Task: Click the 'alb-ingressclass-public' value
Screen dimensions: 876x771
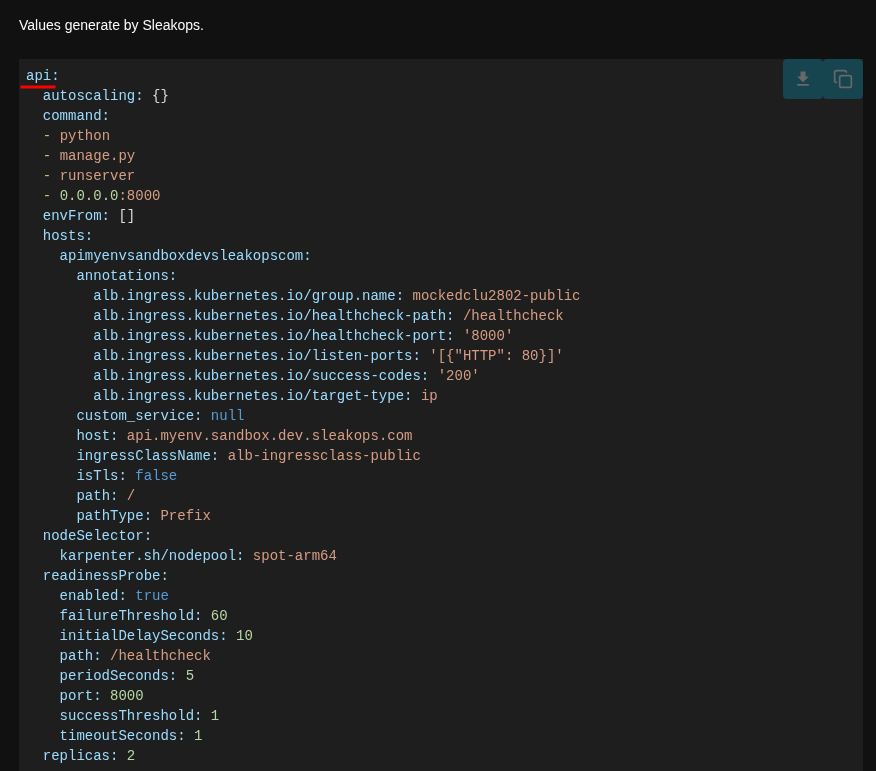Action: [324, 456]
